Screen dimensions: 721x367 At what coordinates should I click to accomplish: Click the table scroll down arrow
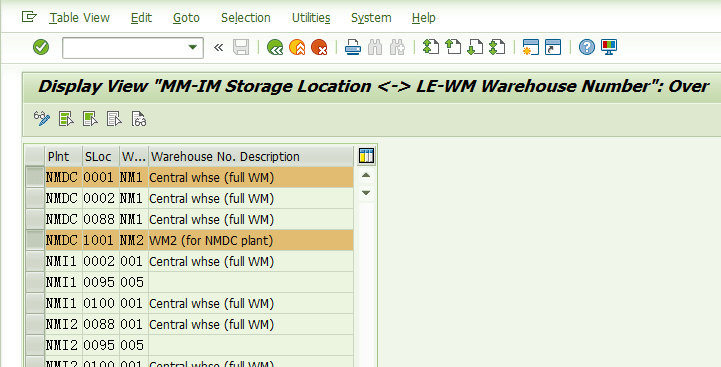click(366, 193)
